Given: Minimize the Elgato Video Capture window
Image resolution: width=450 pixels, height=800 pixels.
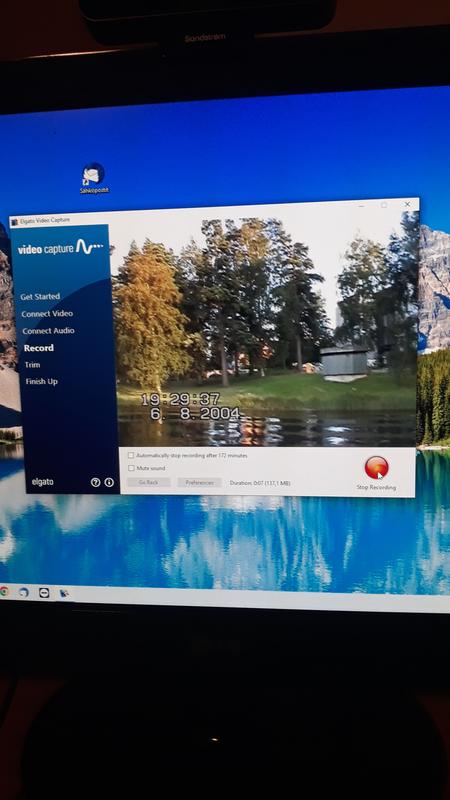Looking at the screenshot, I should click(x=361, y=206).
